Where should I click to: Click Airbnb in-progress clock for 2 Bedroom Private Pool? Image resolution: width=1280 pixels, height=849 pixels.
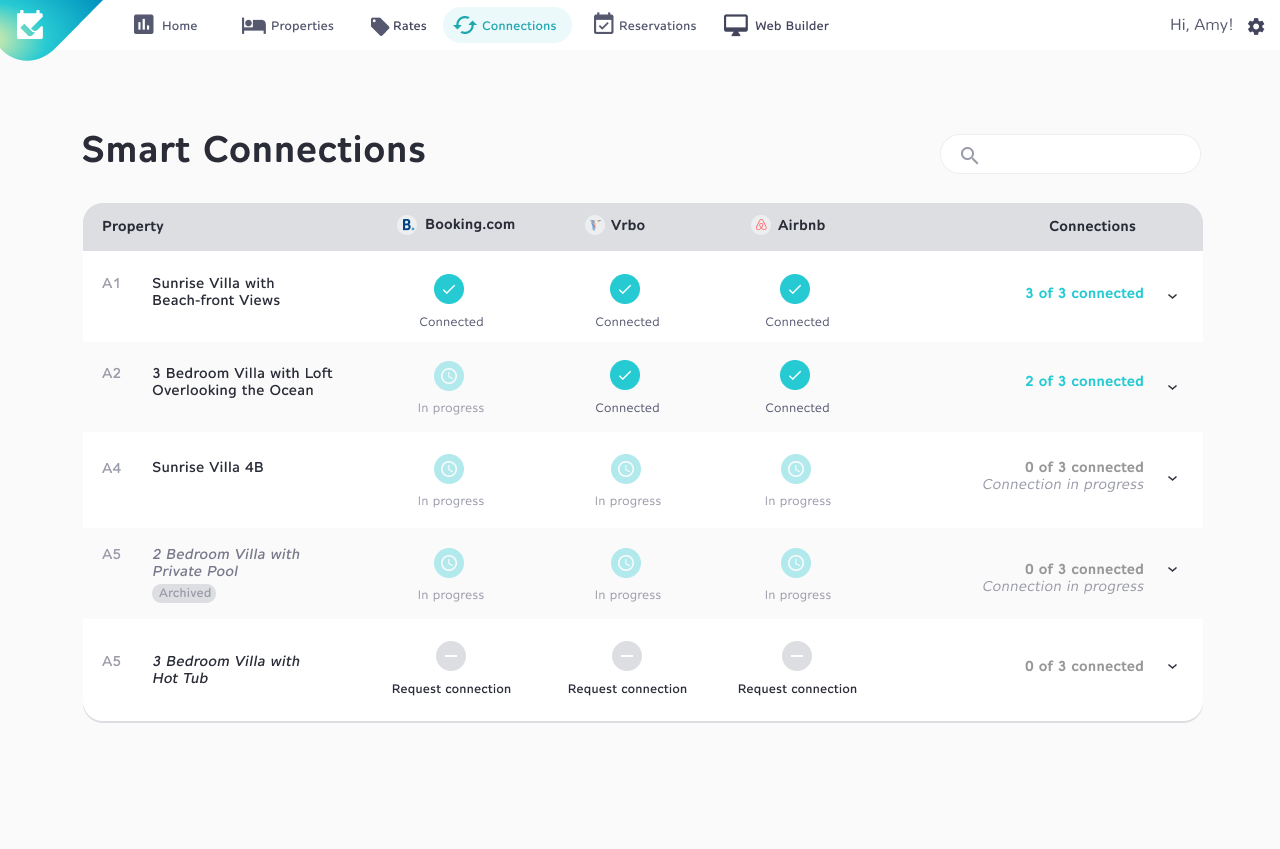(796, 563)
